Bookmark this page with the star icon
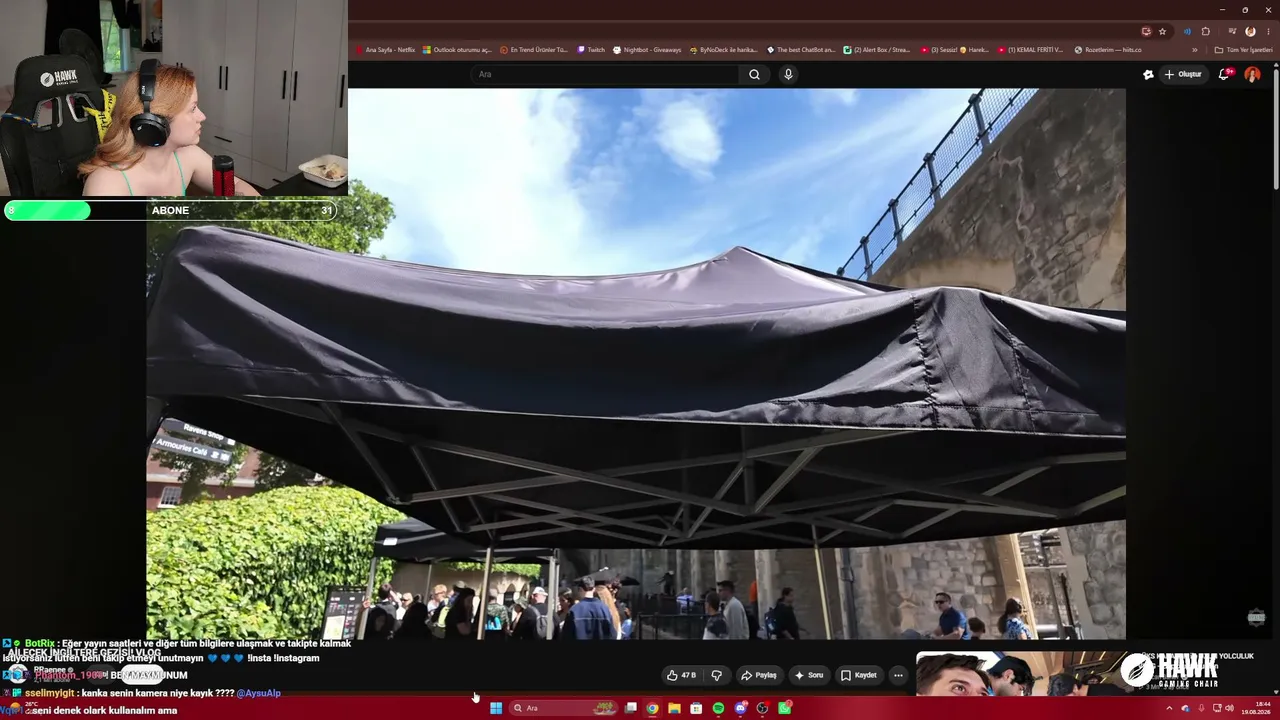Viewport: 1280px width, 720px height. (x=1162, y=31)
